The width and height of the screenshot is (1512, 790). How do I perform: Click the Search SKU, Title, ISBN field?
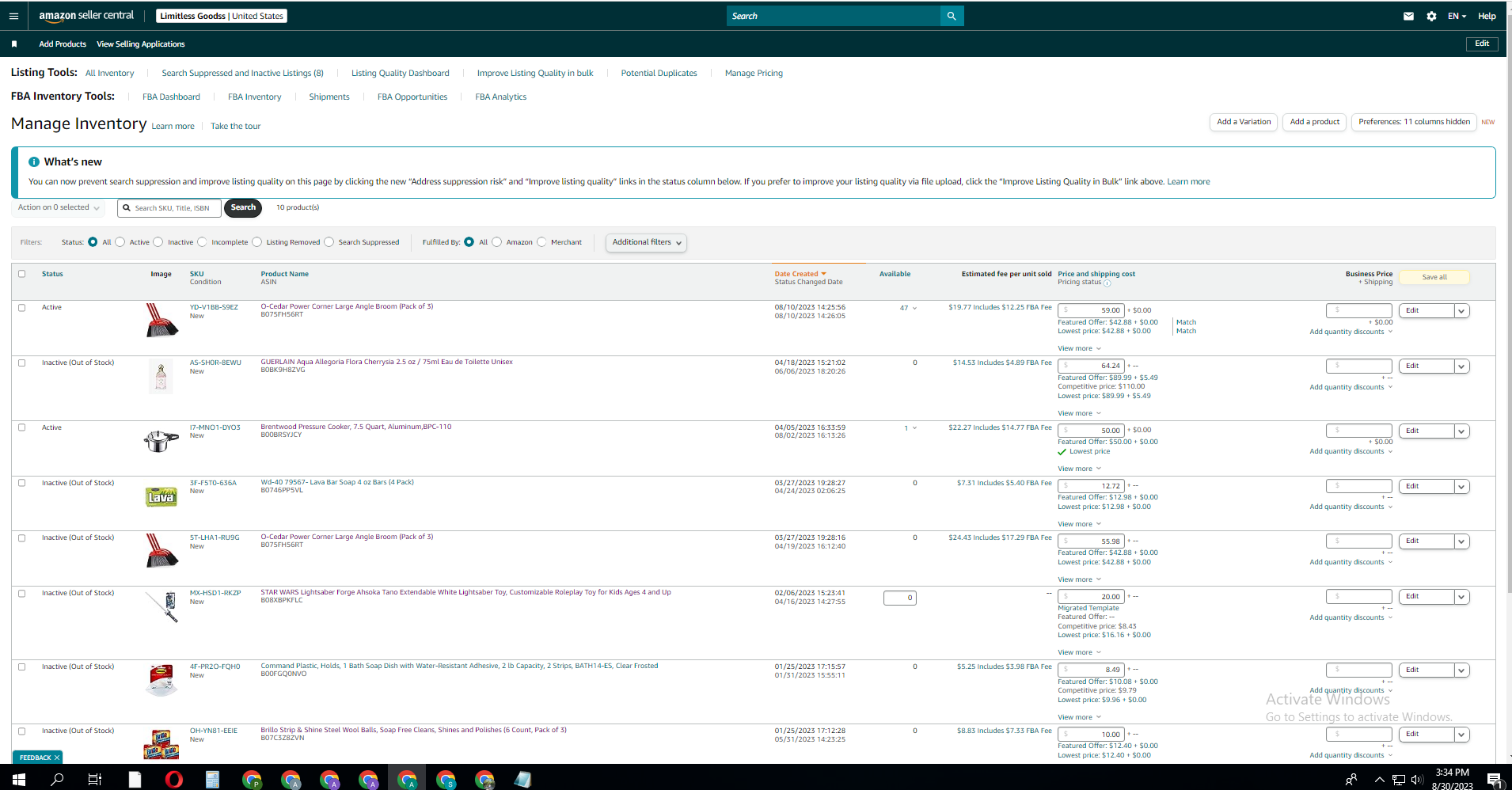coord(169,208)
